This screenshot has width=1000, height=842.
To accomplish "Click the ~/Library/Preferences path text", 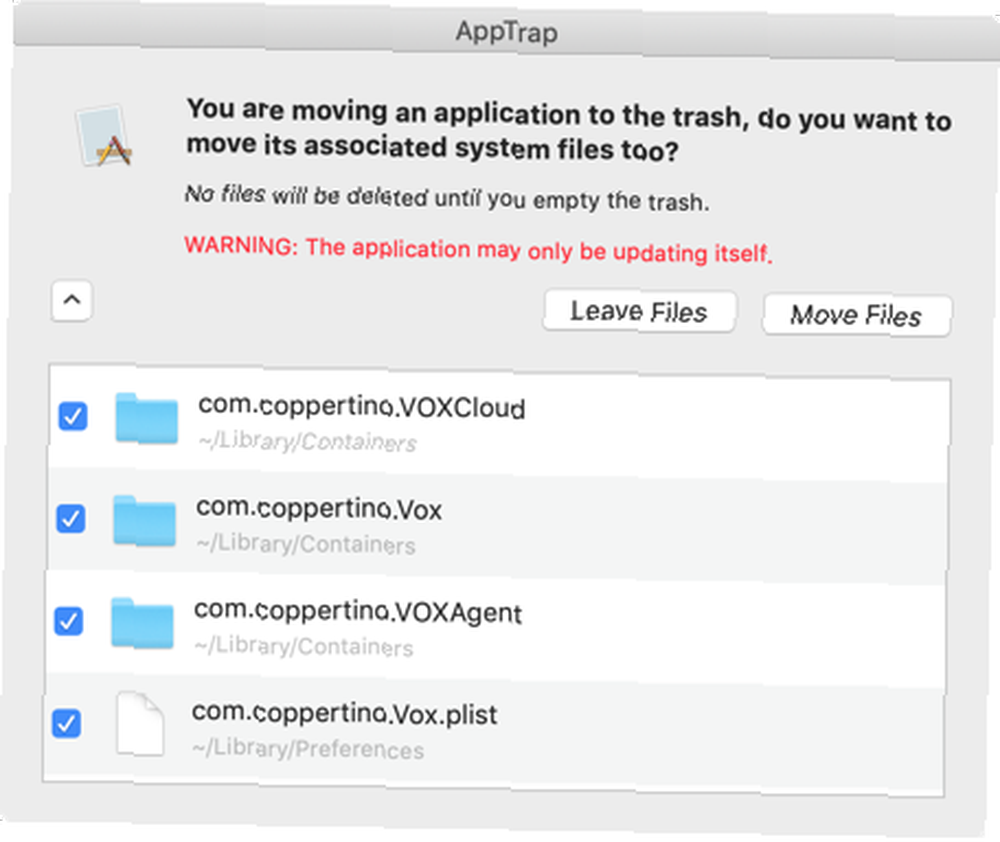I will click(308, 748).
